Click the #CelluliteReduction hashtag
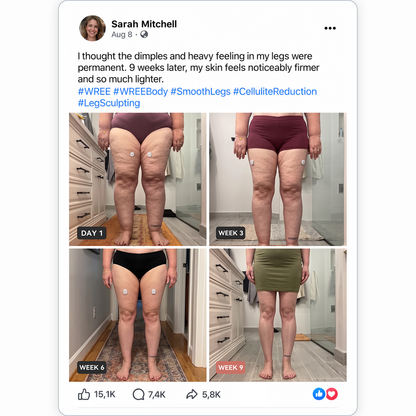This screenshot has height=416, width=416. [275, 91]
